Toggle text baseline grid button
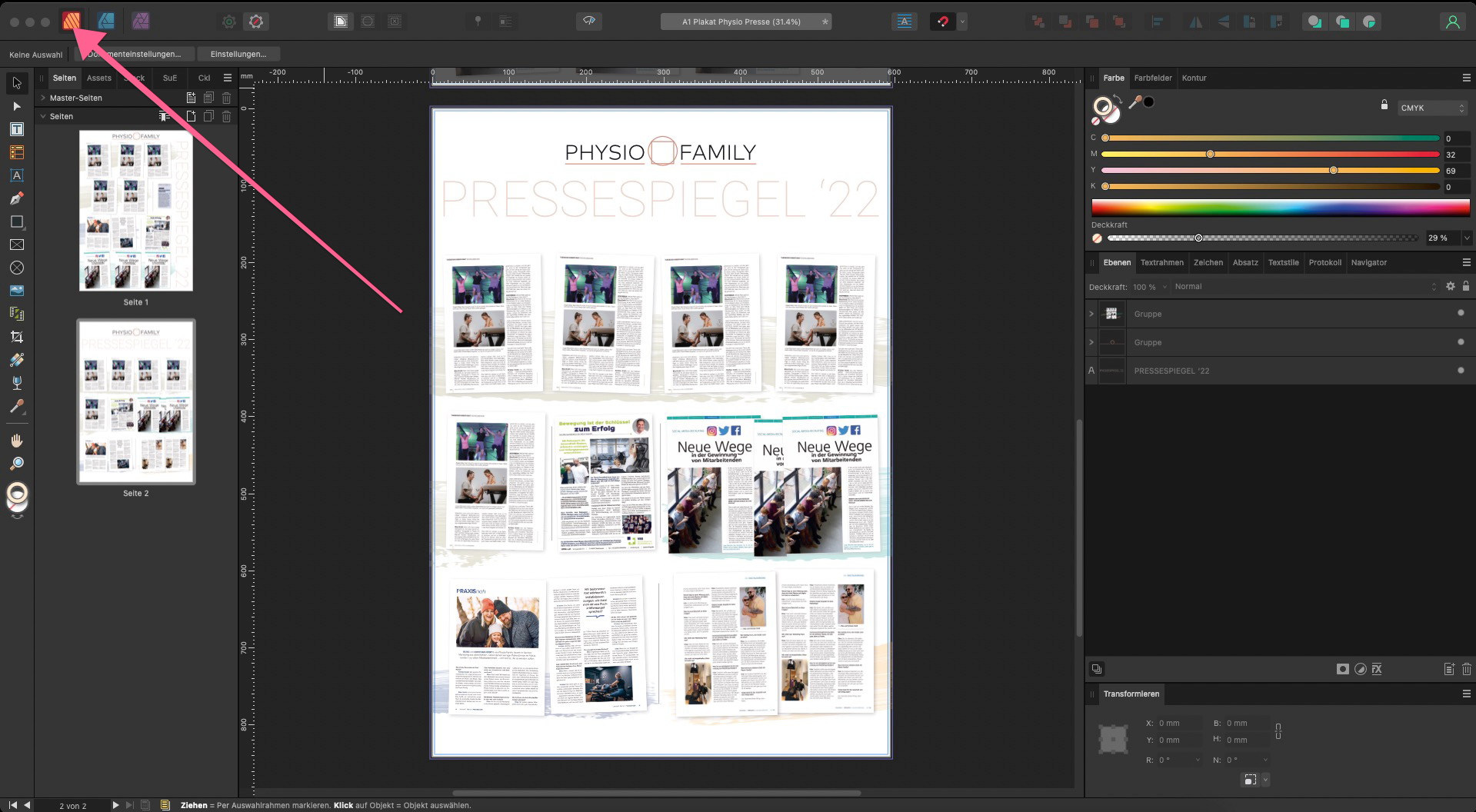The width and height of the screenshot is (1476, 812). (904, 22)
